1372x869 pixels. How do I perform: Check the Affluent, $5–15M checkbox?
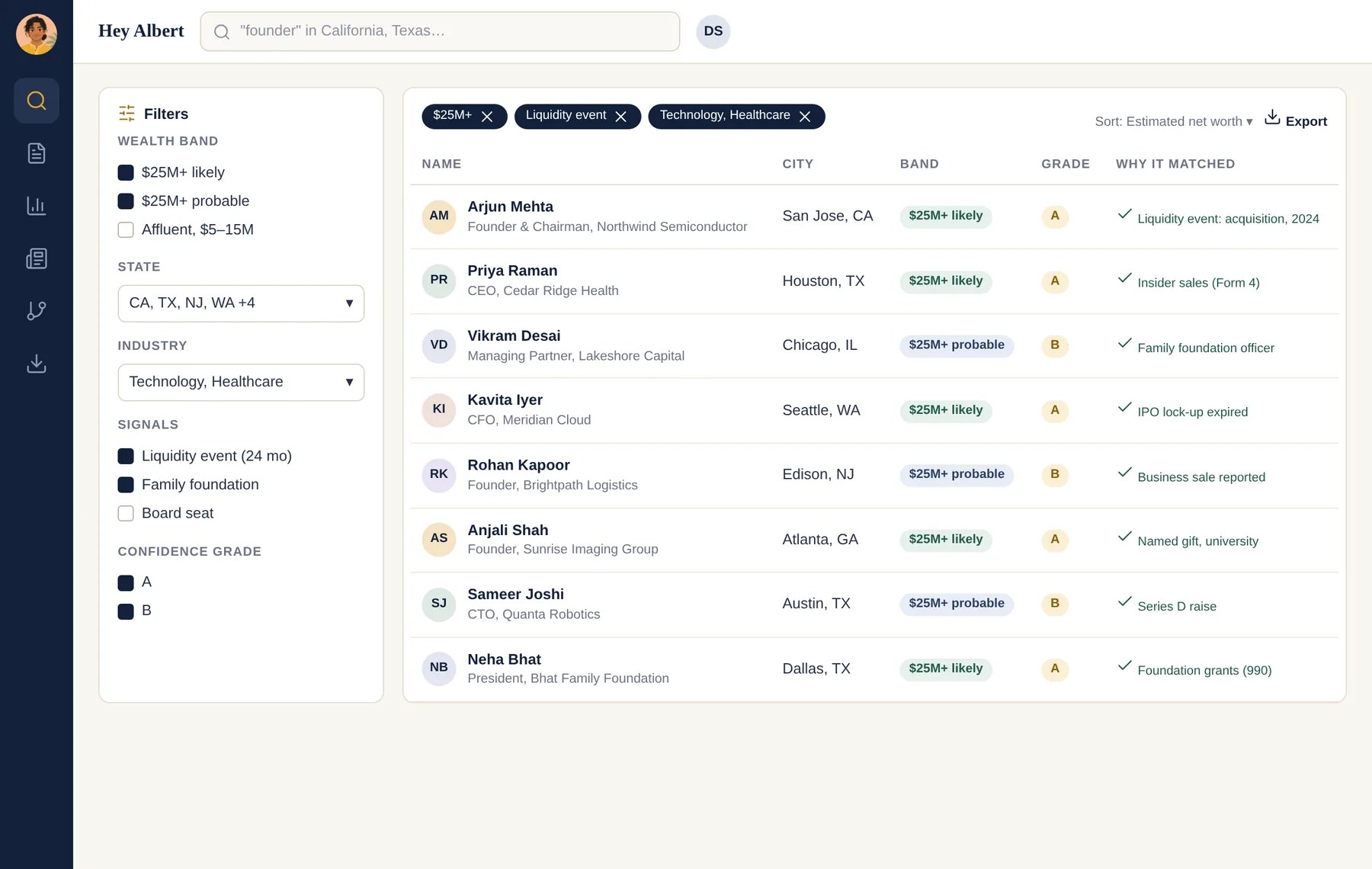126,229
